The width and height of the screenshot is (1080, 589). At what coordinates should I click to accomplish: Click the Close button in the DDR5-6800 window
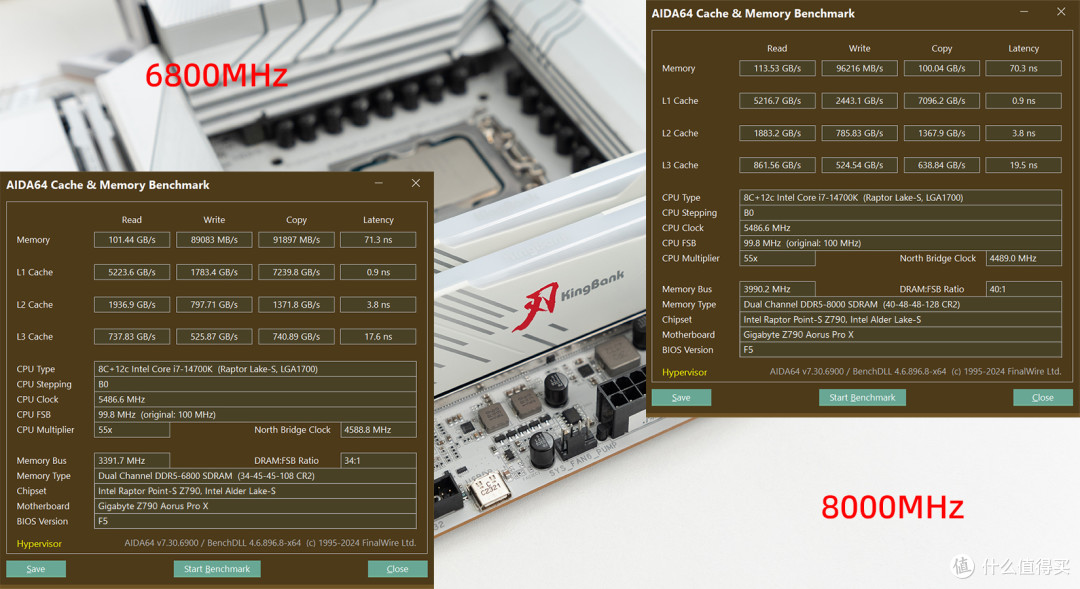click(x=397, y=569)
